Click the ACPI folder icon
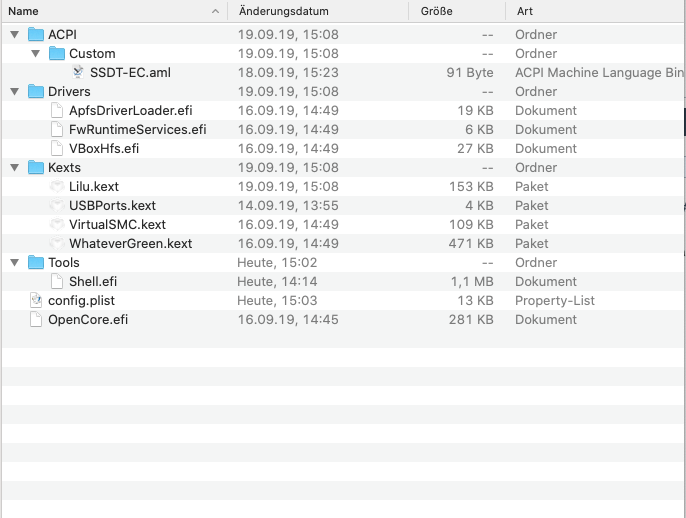The width and height of the screenshot is (686, 518). click(x=36, y=34)
